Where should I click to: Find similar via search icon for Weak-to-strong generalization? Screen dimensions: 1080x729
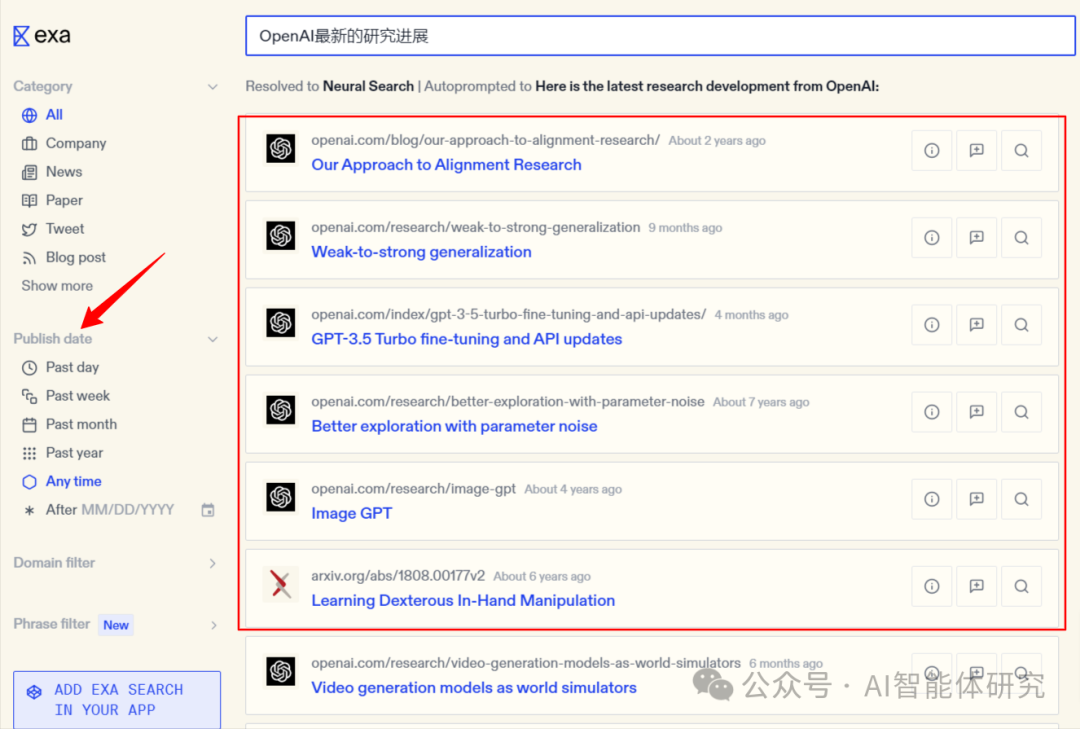(x=1021, y=238)
